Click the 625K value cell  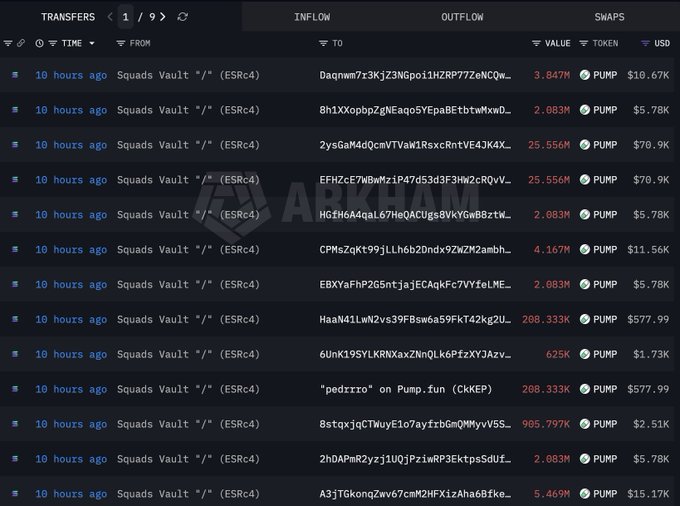click(x=558, y=354)
